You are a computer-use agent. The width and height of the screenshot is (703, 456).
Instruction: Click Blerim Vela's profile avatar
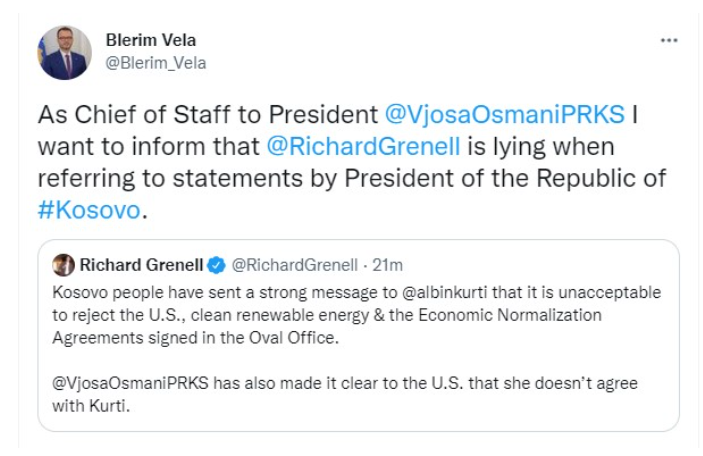click(64, 52)
